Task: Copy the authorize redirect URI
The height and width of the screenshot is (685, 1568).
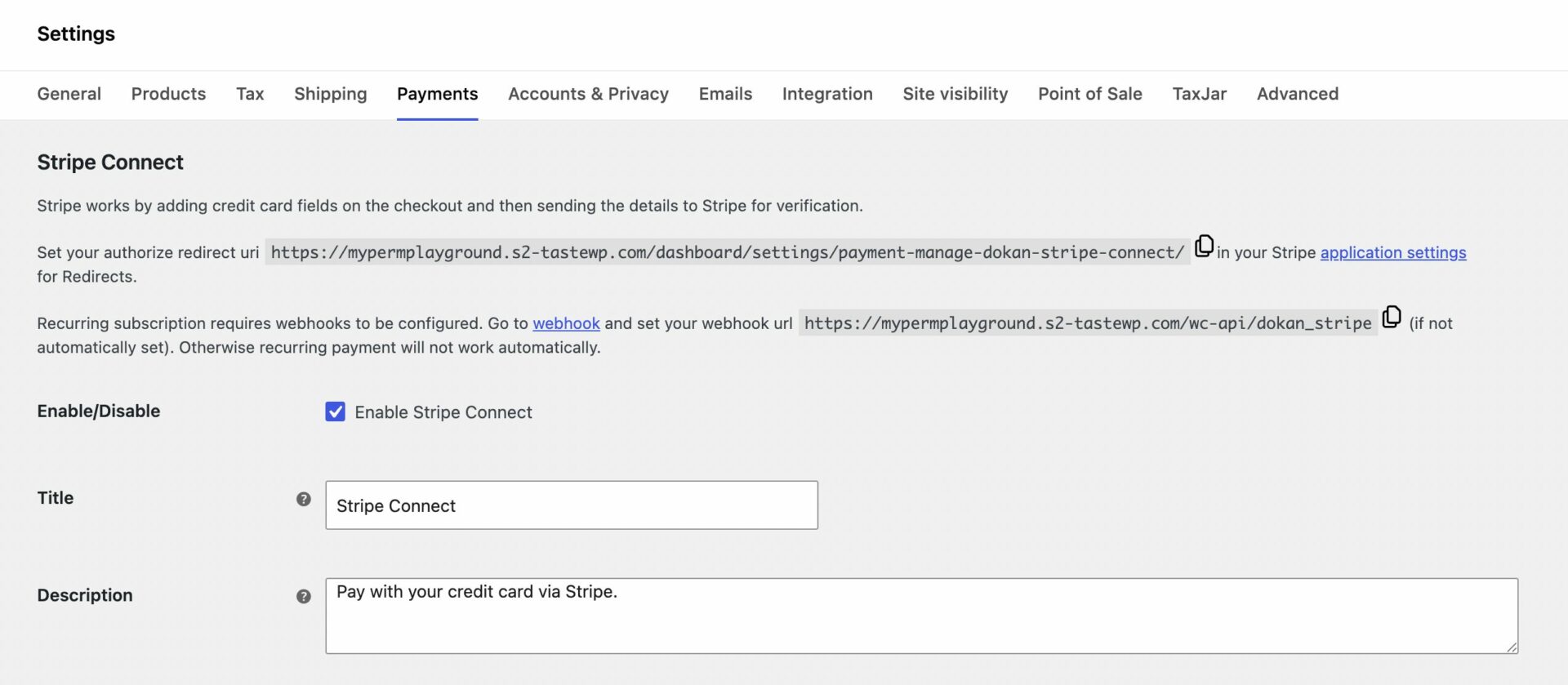Action: [x=1204, y=246]
